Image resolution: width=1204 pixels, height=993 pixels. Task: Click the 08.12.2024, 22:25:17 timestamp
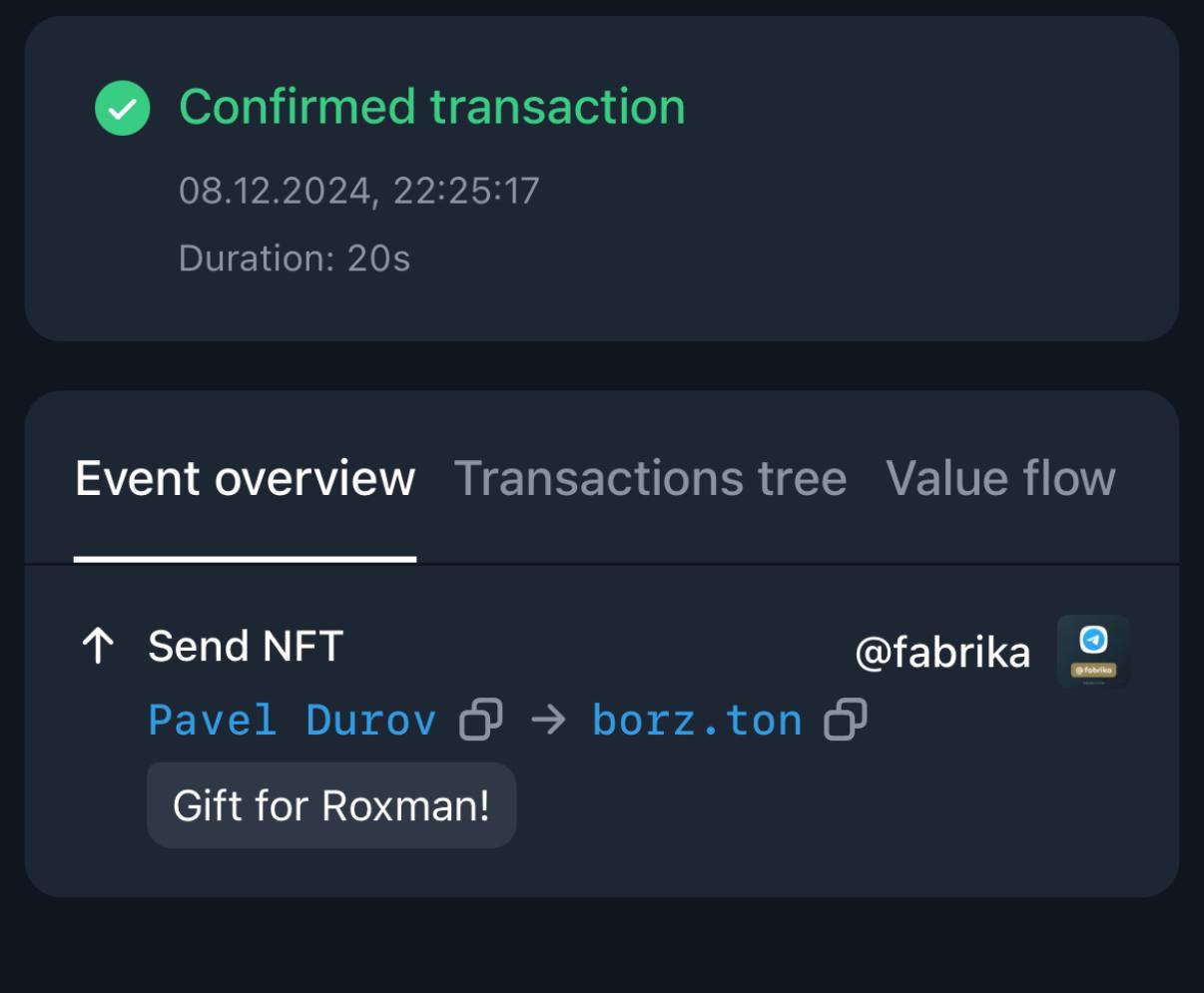point(358,190)
